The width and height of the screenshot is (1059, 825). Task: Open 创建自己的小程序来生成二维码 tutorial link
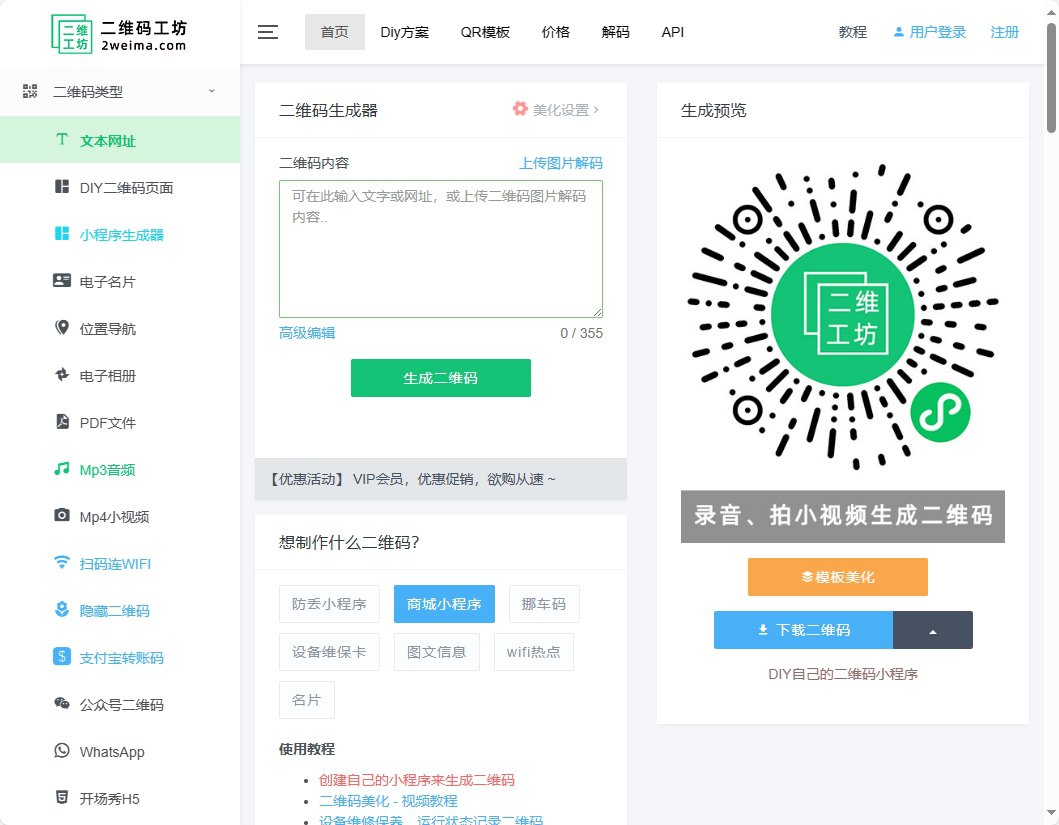point(417,780)
